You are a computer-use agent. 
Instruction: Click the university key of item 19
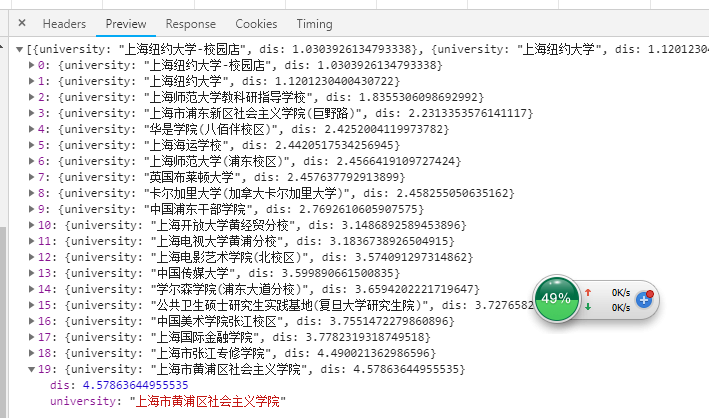click(x=83, y=401)
